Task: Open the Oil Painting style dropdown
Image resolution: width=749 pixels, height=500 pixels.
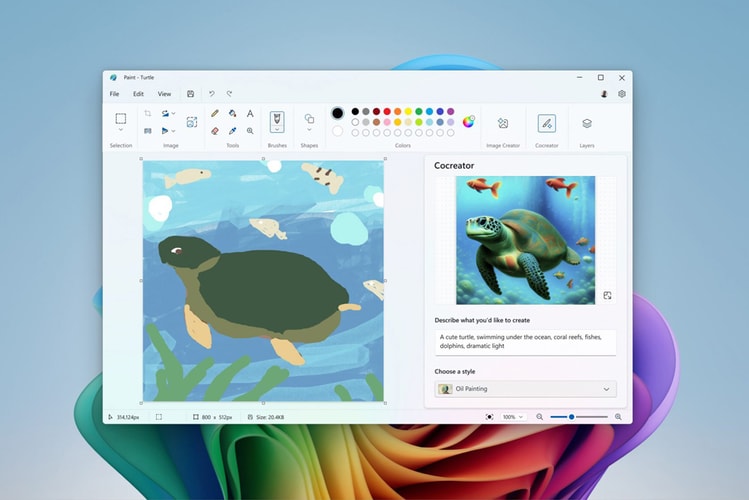Action: click(x=525, y=389)
